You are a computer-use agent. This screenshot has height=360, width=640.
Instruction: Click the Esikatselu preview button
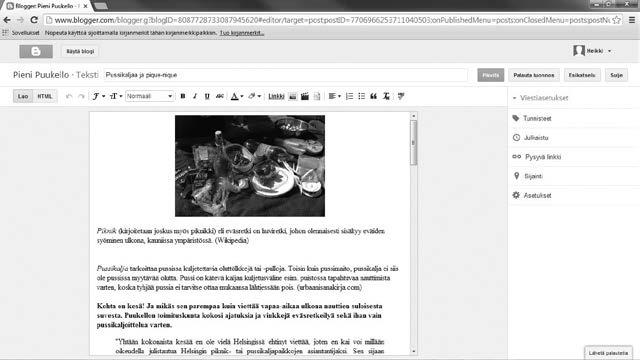[x=582, y=75]
